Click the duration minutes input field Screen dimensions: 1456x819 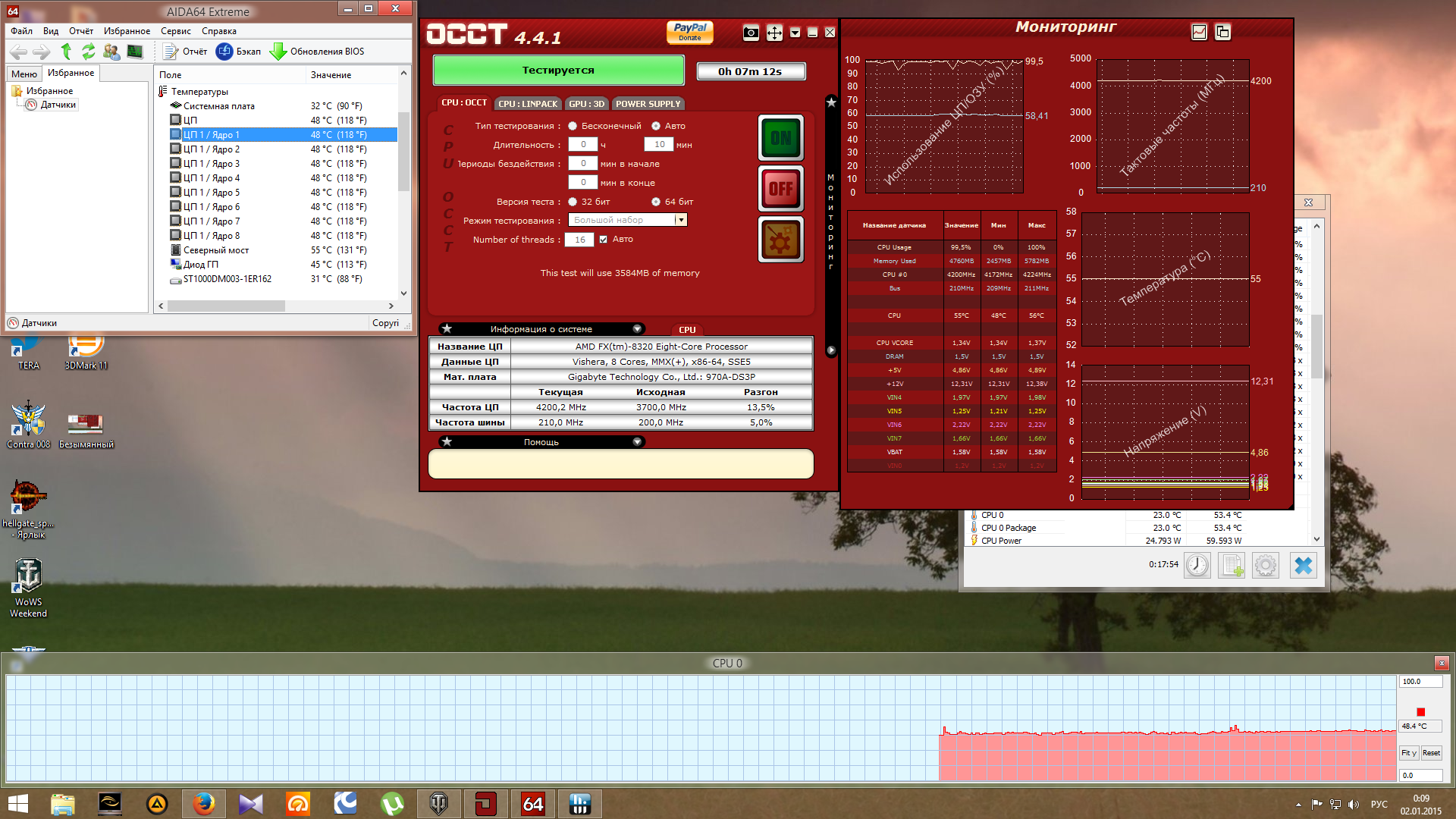coord(659,145)
